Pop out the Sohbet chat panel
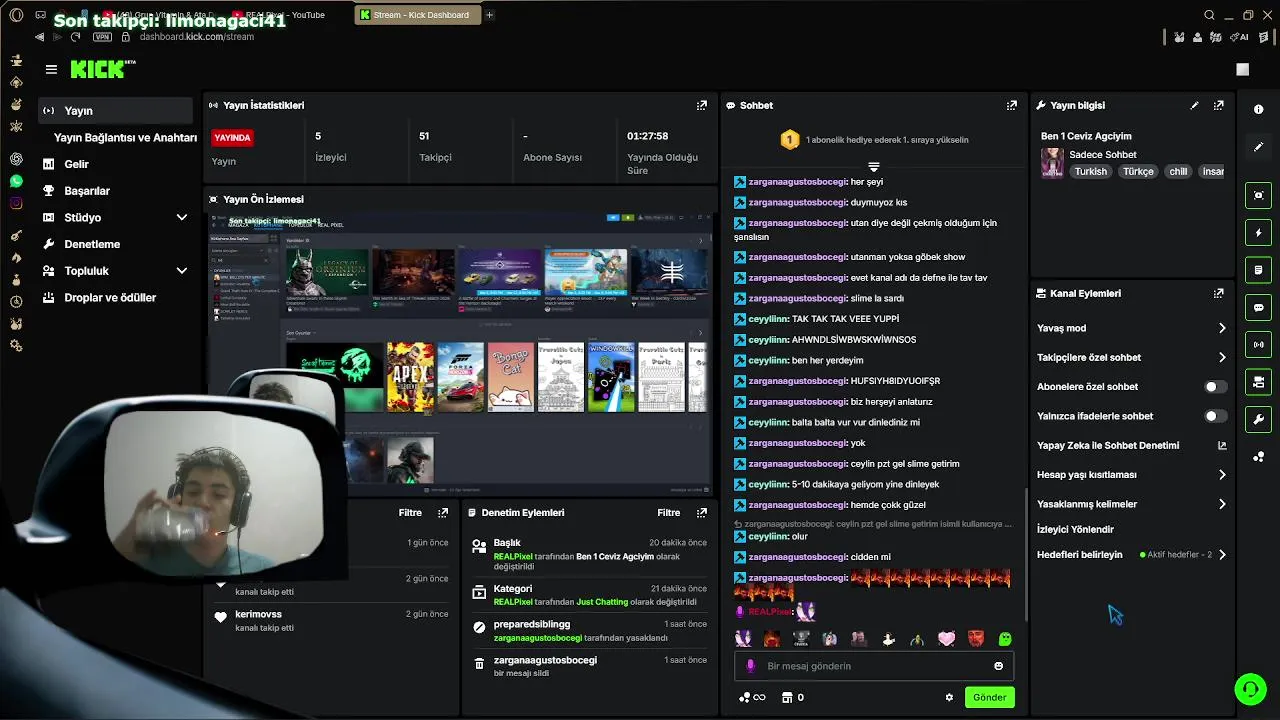This screenshot has height=720, width=1280. [x=1012, y=105]
